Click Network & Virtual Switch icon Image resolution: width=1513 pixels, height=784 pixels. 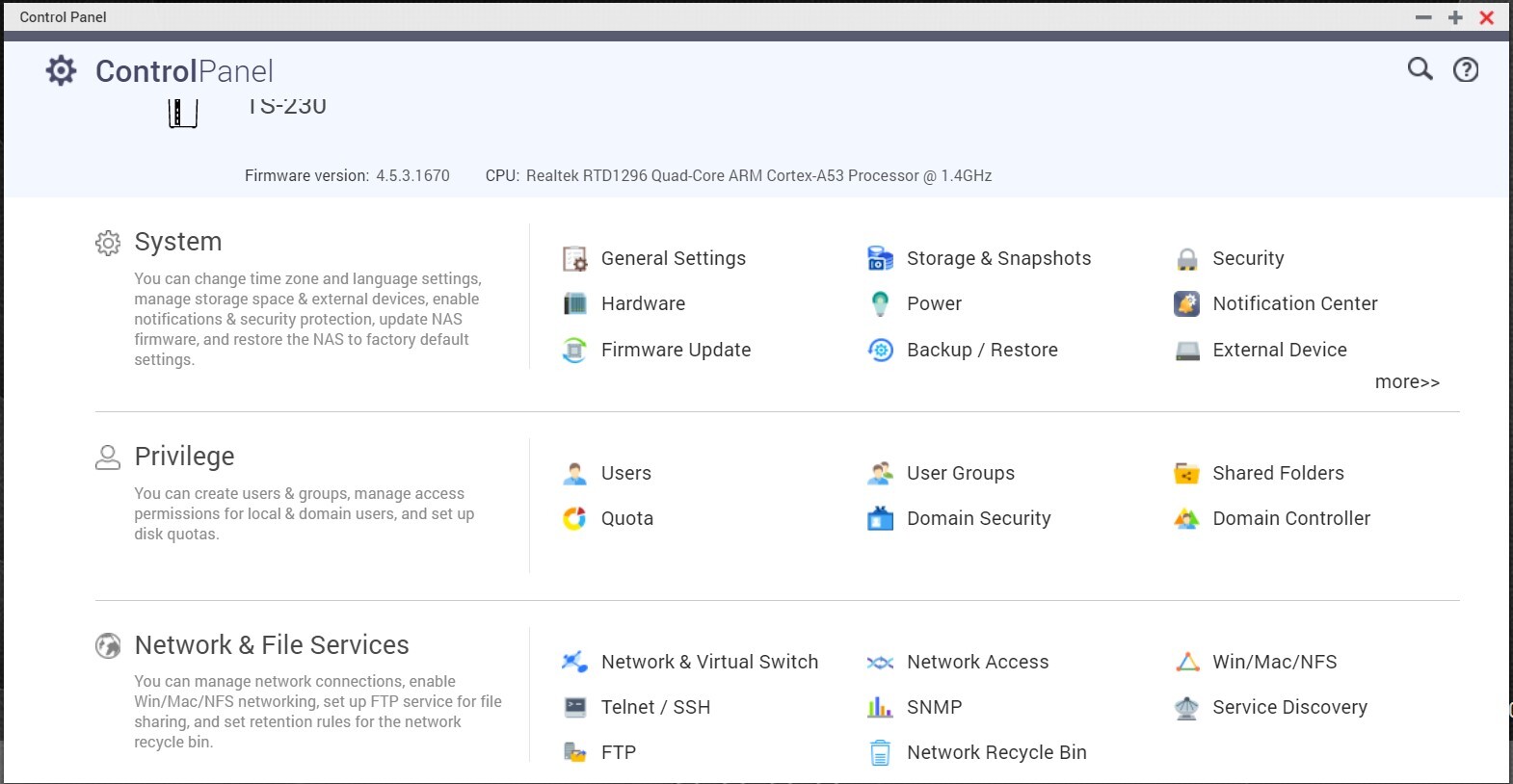tap(575, 662)
